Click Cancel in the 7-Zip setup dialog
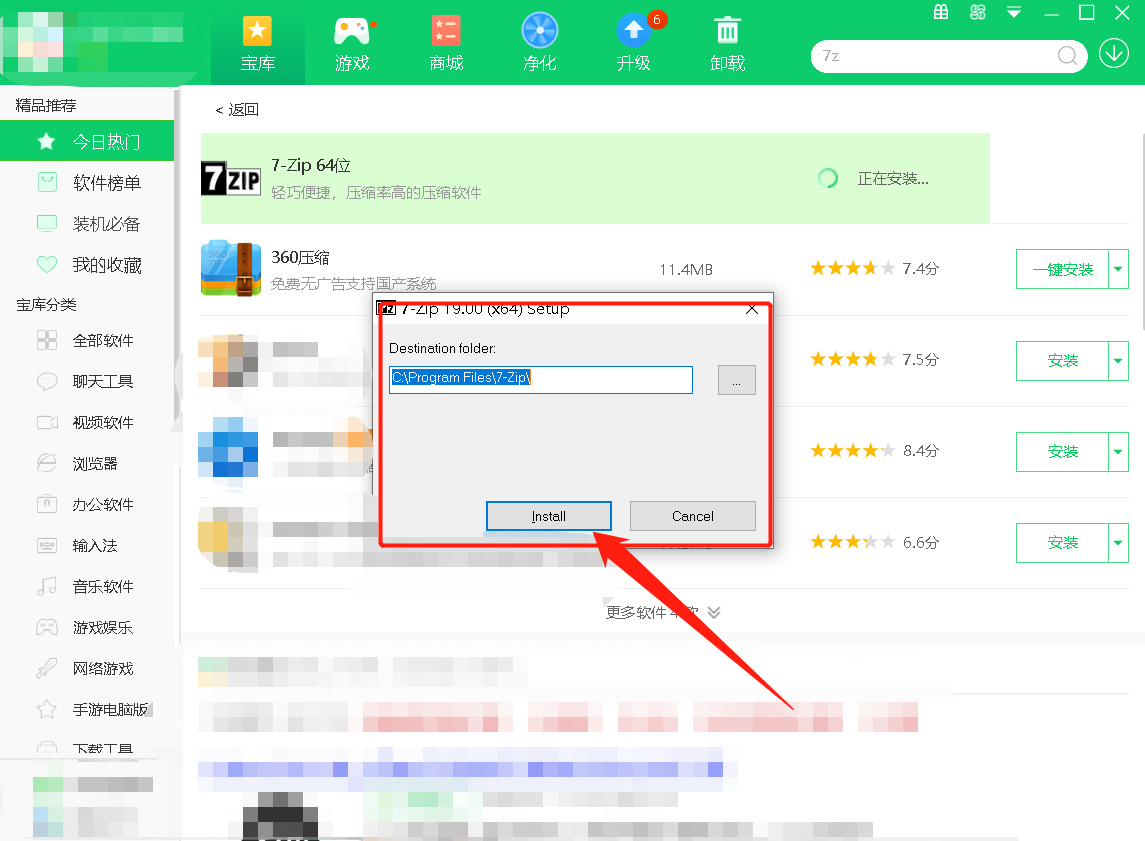This screenshot has height=841, width=1145. tap(692, 516)
